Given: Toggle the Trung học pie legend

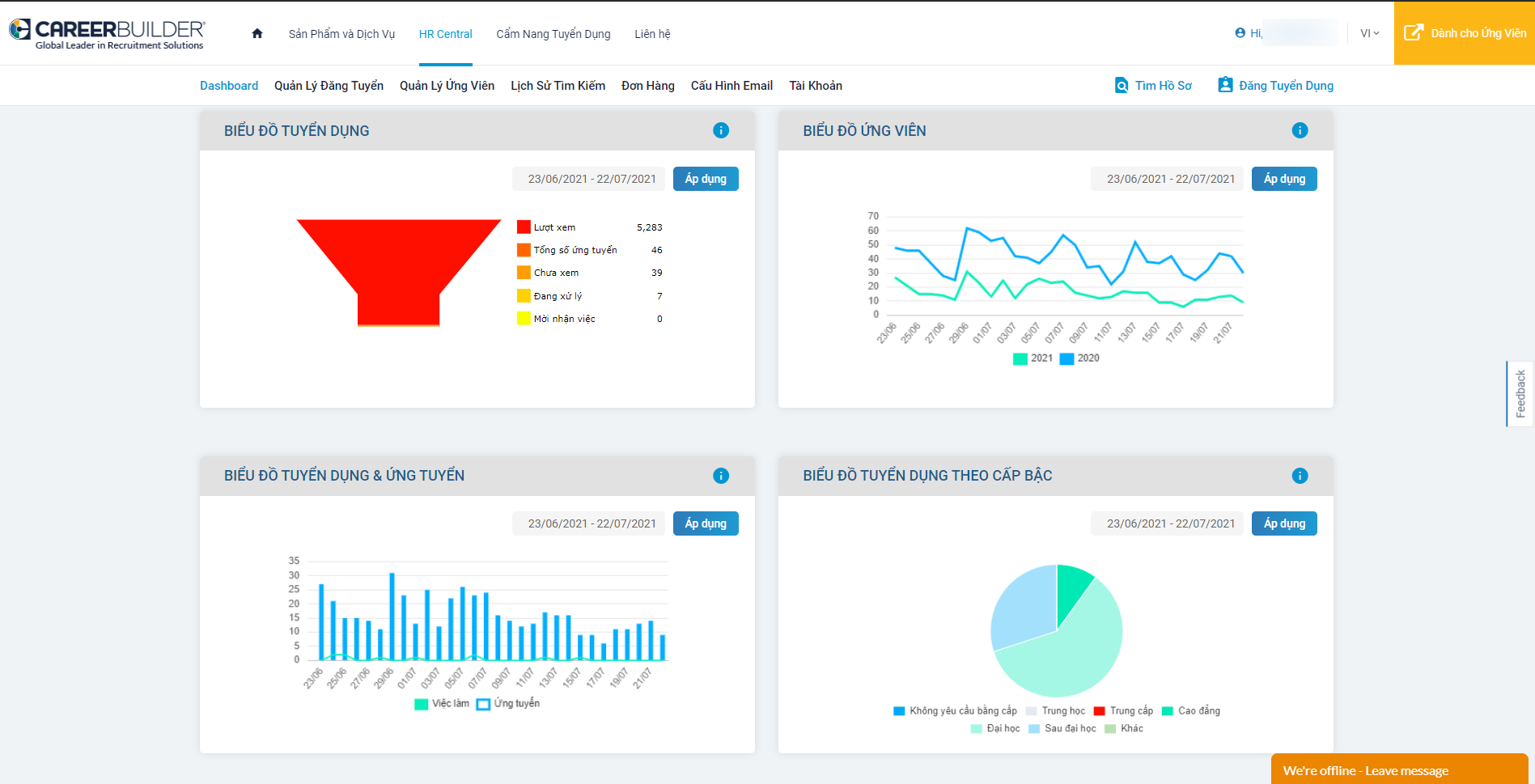Looking at the screenshot, I should coord(1055,711).
